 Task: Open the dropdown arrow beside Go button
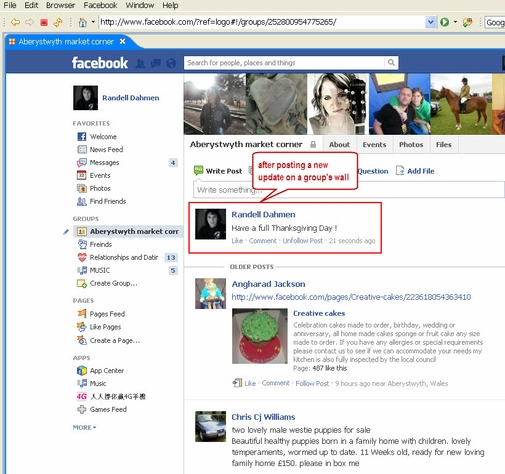pyautogui.click(x=455, y=22)
